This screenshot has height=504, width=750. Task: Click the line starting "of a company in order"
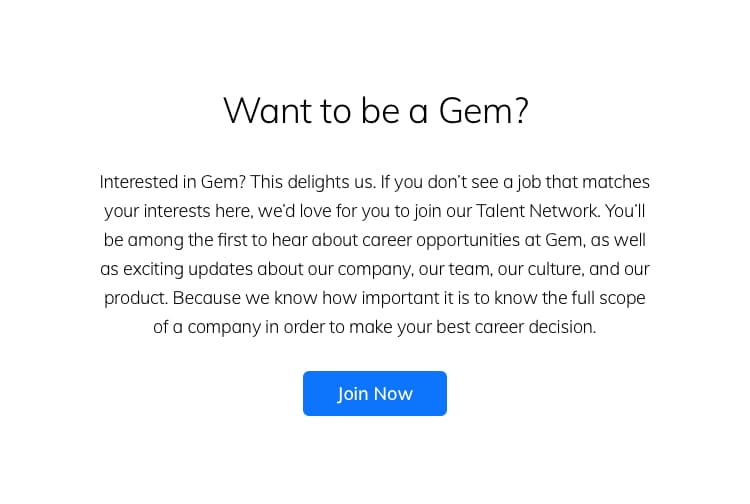tap(375, 327)
